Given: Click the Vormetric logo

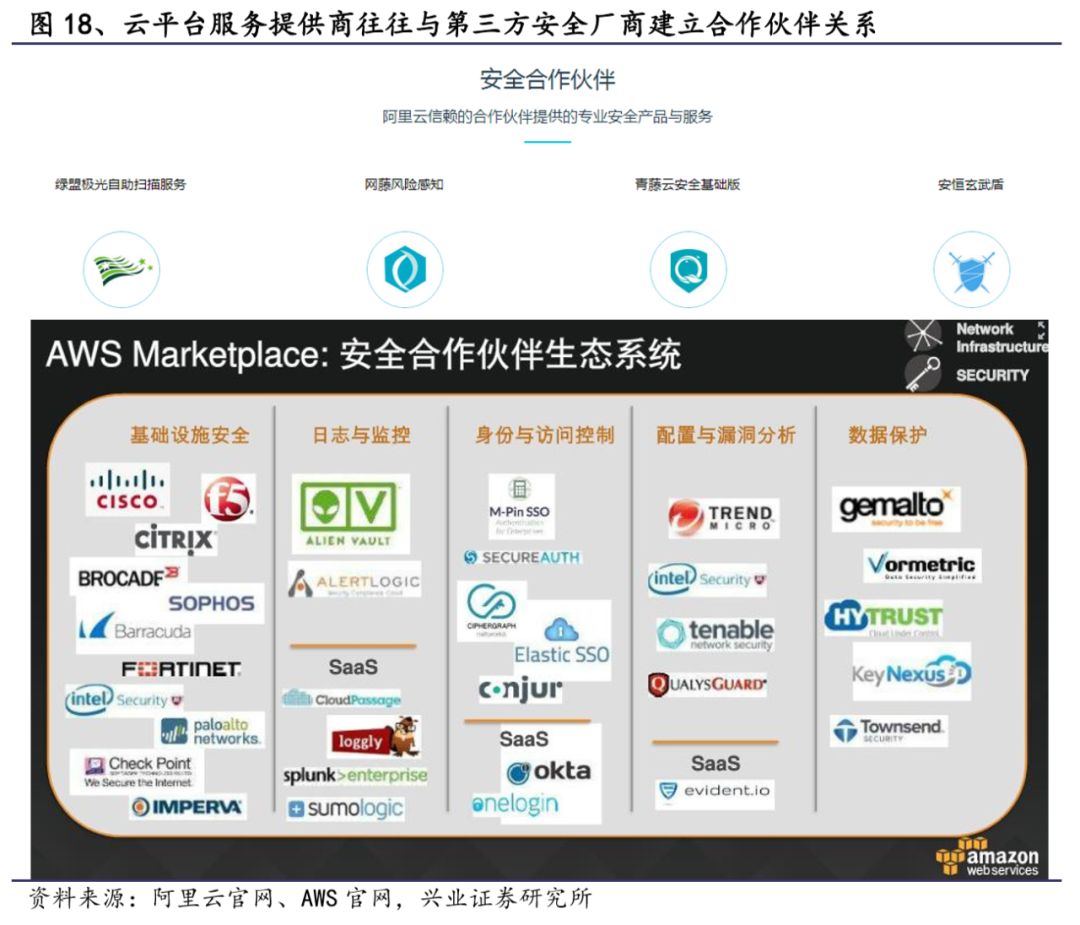Looking at the screenshot, I should click(922, 565).
